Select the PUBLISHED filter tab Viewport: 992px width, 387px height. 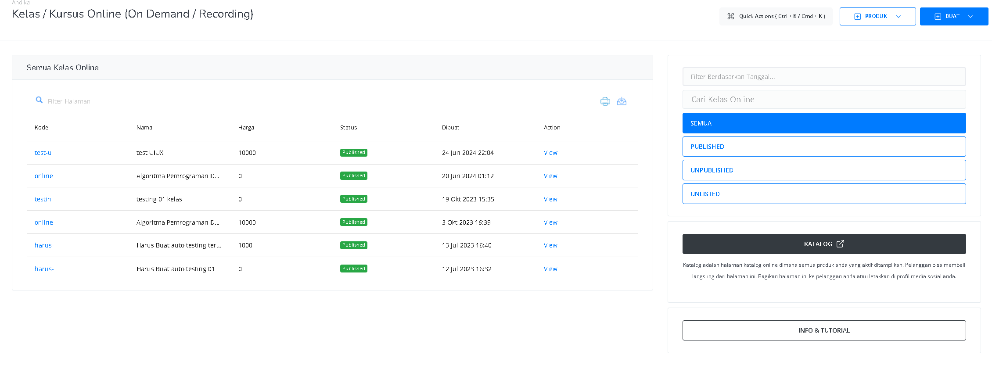pyautogui.click(x=824, y=147)
